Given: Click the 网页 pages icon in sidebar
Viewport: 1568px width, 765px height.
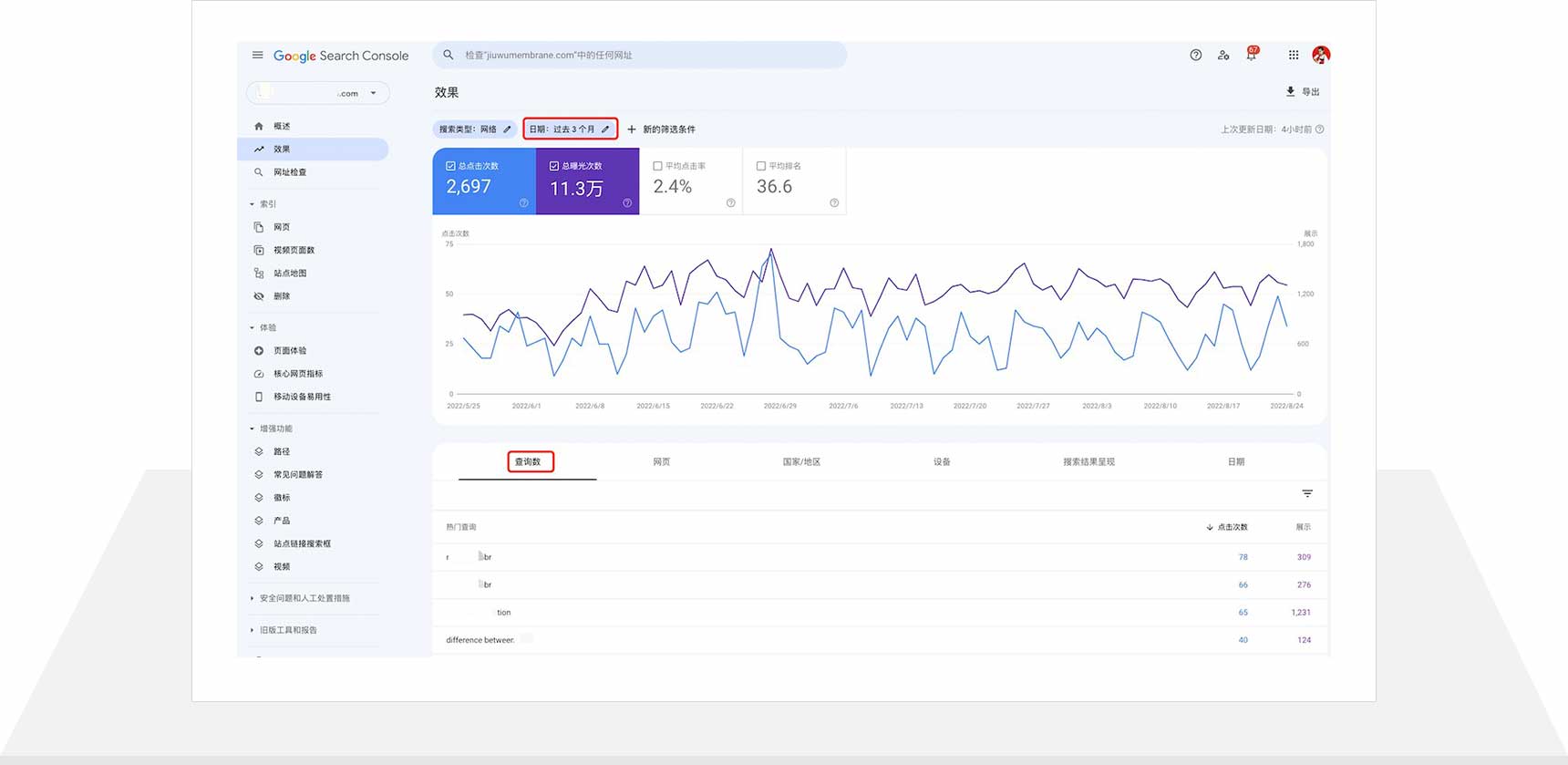Looking at the screenshot, I should (x=259, y=227).
